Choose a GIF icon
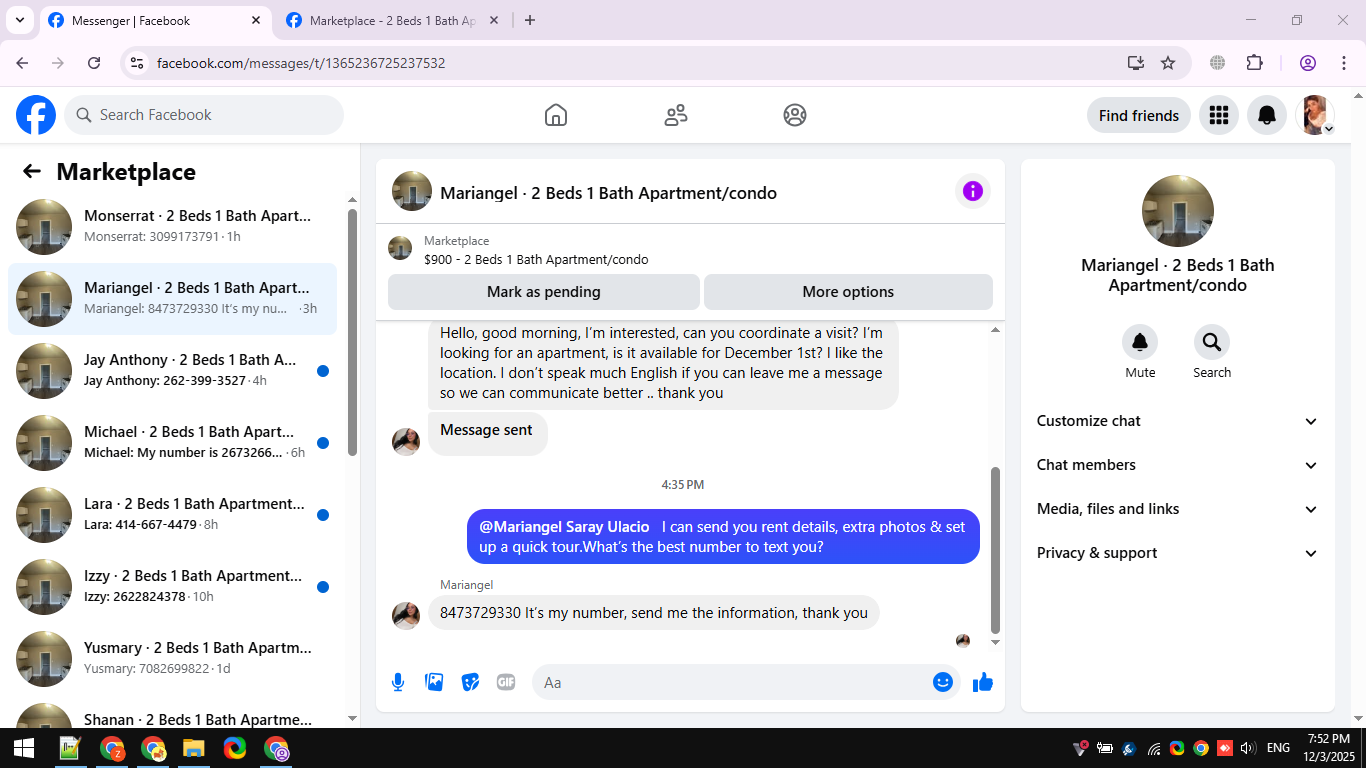Viewport: 1366px width, 768px height. pos(506,682)
